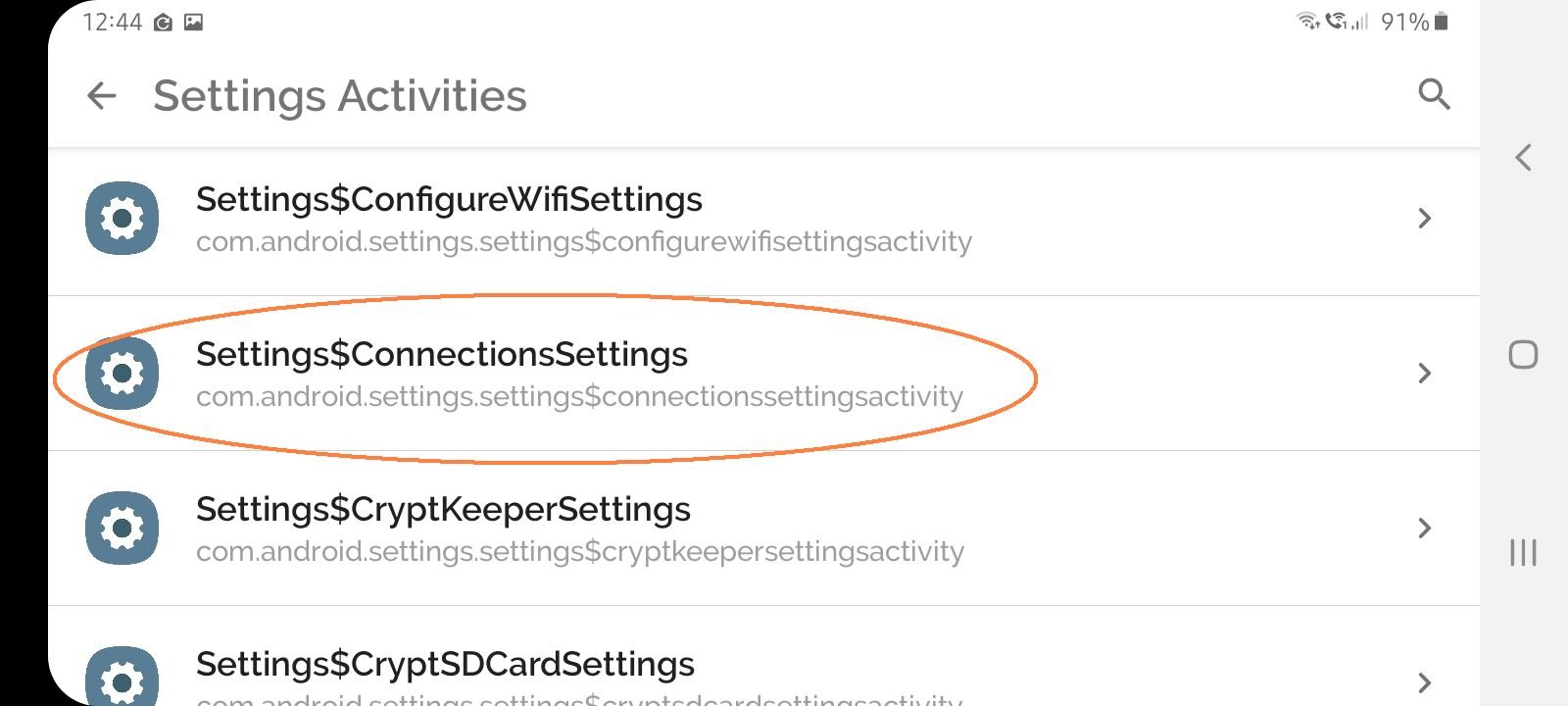Screen dimensions: 1568x706
Task: Select Settings$CryptKeeperSettings title text
Action: (443, 510)
